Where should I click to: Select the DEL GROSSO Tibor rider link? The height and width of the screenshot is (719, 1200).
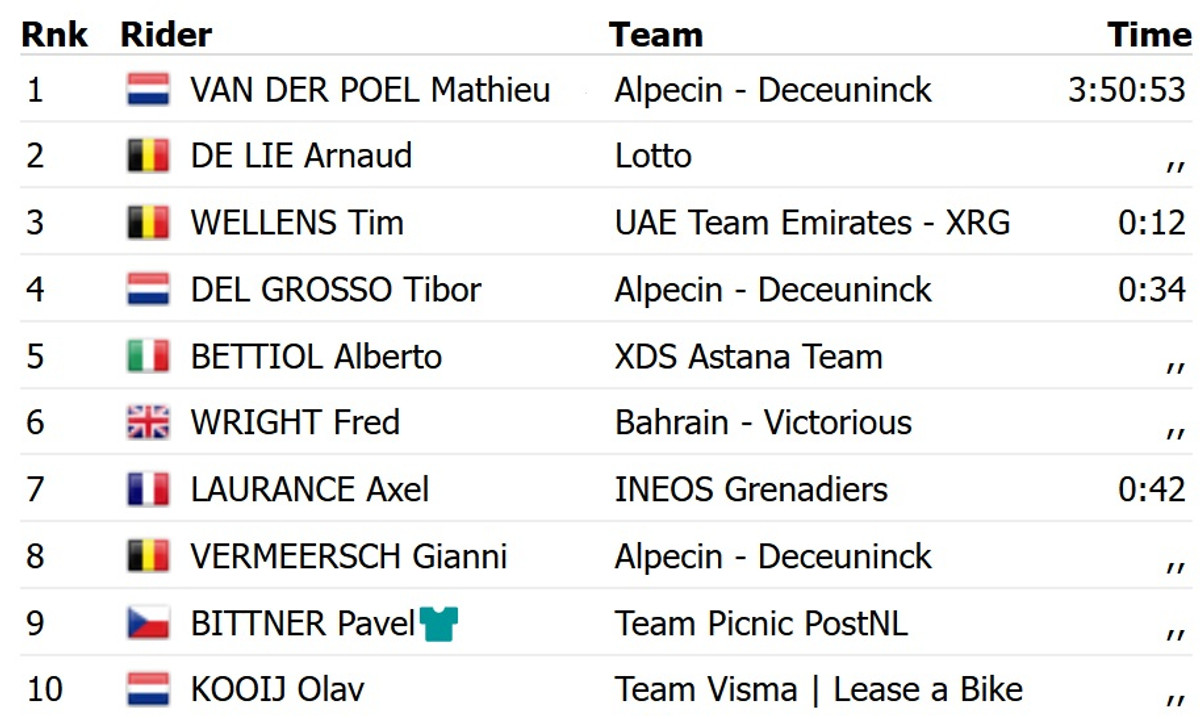pyautogui.click(x=336, y=290)
